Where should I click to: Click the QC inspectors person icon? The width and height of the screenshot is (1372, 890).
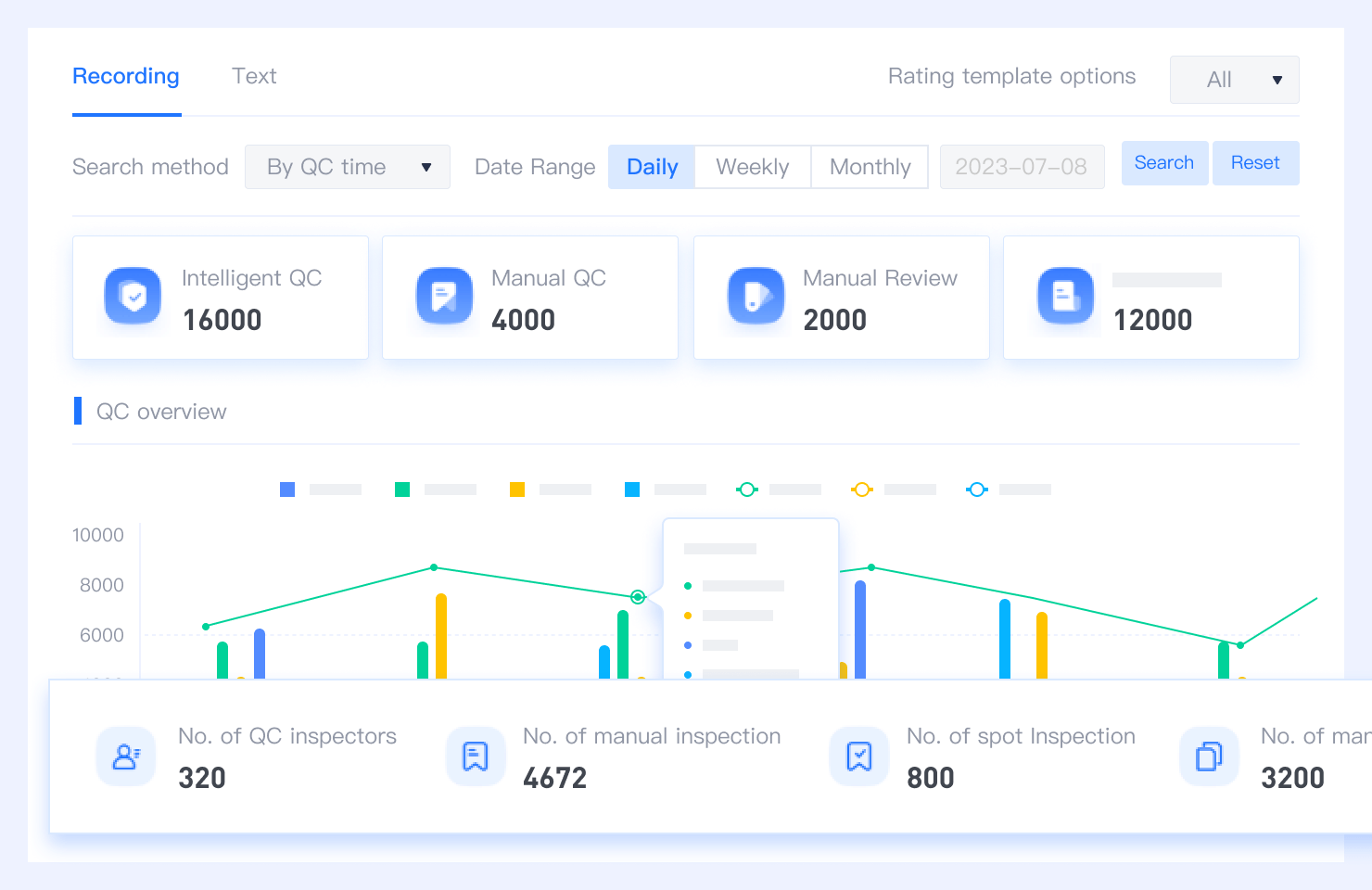tap(126, 756)
